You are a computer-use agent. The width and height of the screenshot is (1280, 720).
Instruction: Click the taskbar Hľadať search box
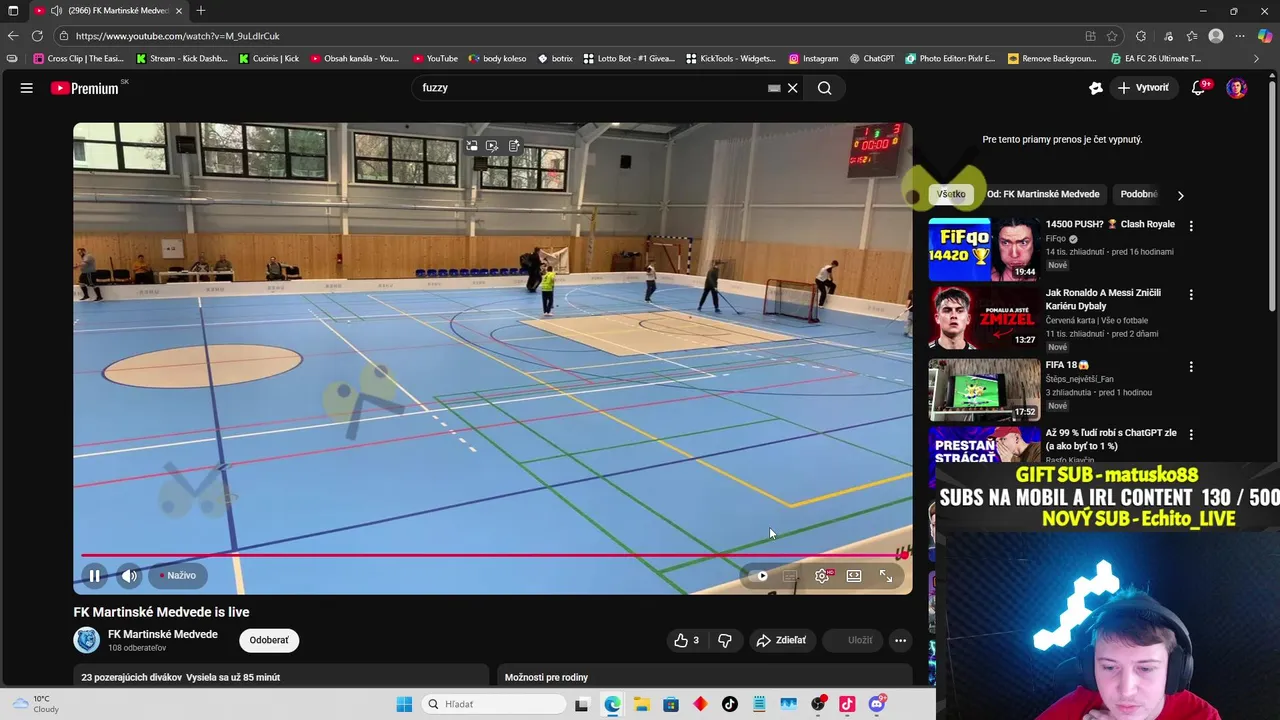pyautogui.click(x=494, y=704)
